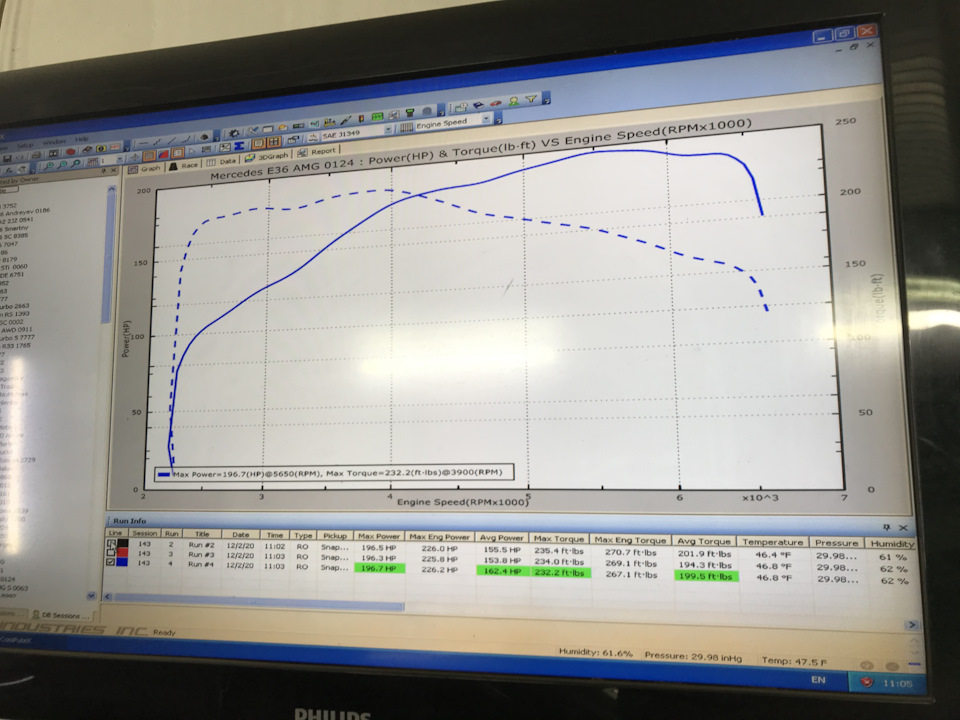Sort by the Max Power column header

pos(379,536)
